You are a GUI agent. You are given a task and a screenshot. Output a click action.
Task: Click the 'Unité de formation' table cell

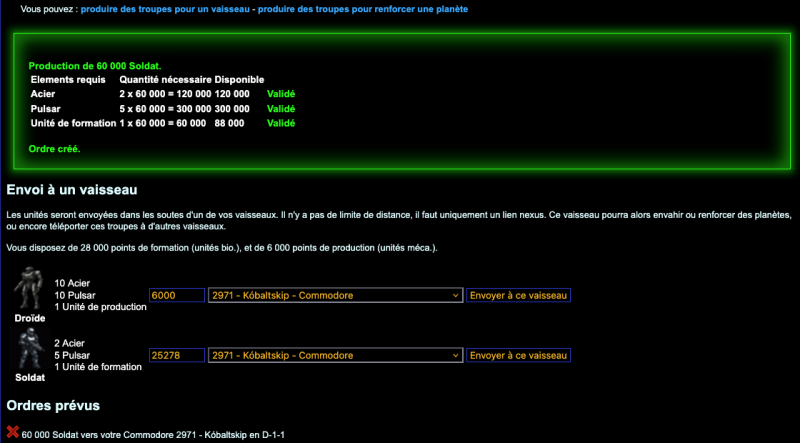[x=73, y=123]
